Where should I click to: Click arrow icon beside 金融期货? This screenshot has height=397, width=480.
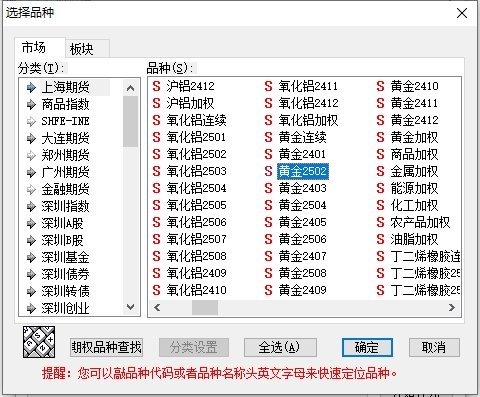pos(31,189)
